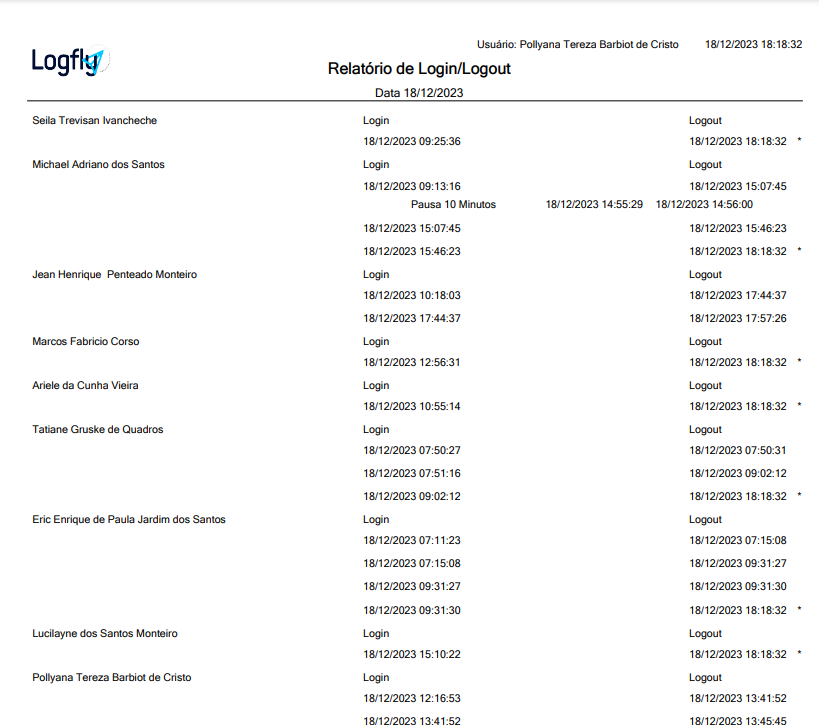The image size is (819, 725).
Task: Click the 'Logout' label in Lucilayne's row
Action: pos(705,634)
